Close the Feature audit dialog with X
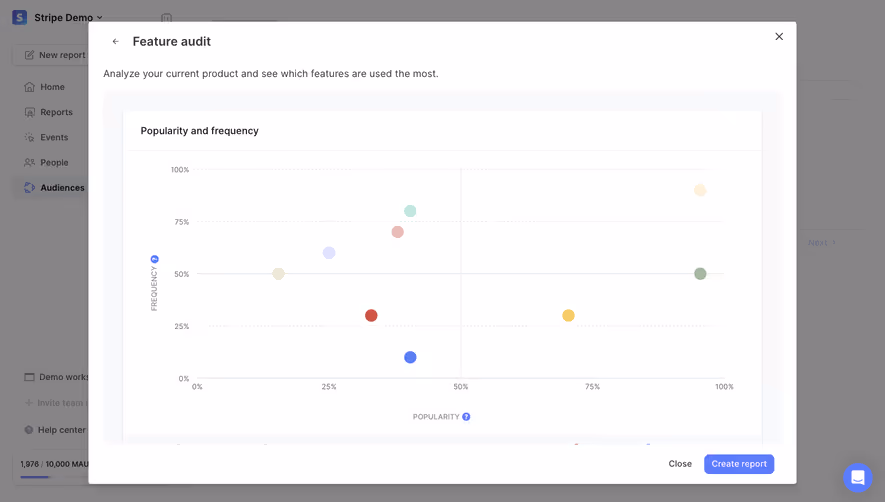 [x=779, y=36]
